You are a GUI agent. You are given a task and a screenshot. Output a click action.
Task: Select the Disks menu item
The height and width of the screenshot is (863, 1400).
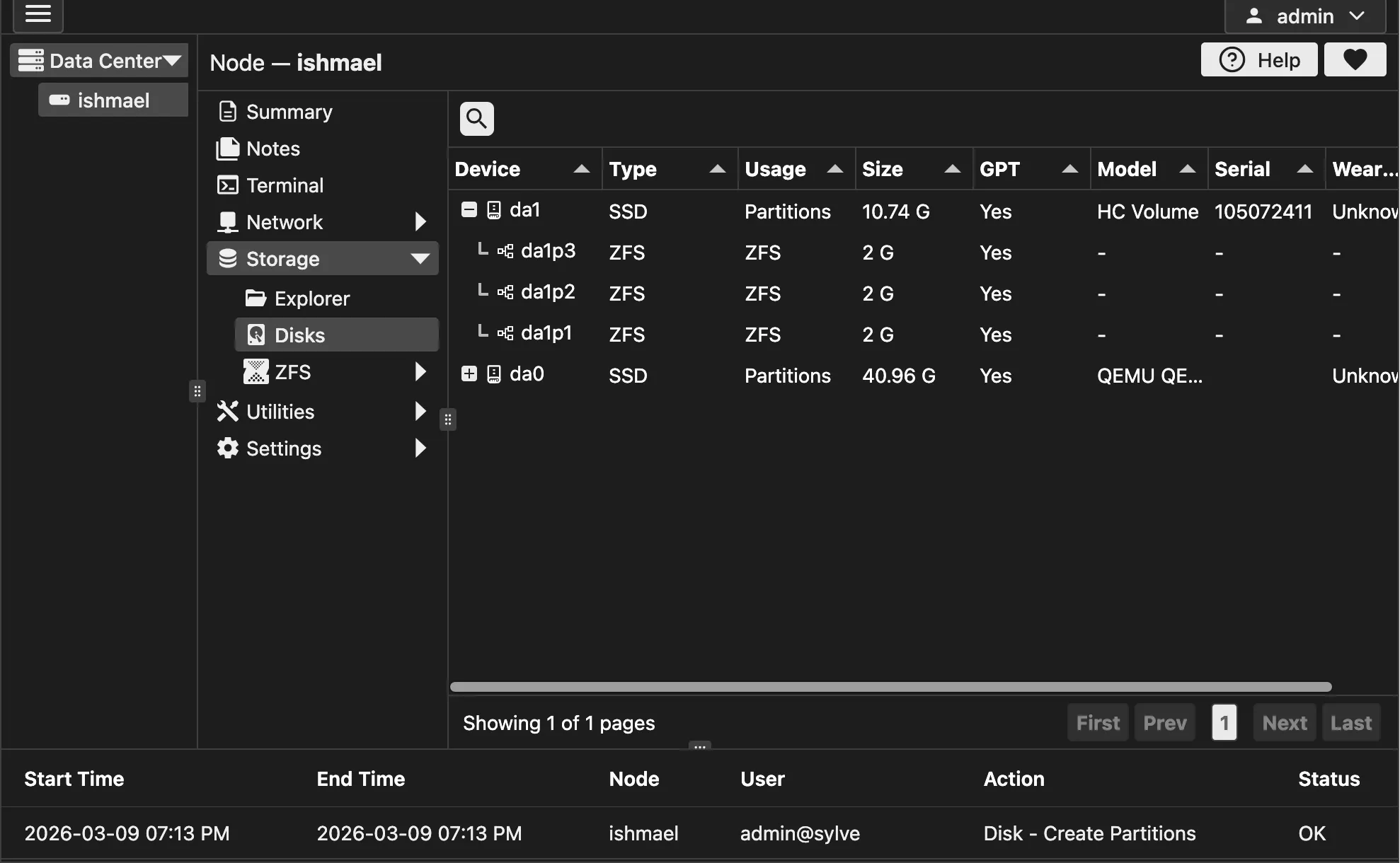point(299,335)
